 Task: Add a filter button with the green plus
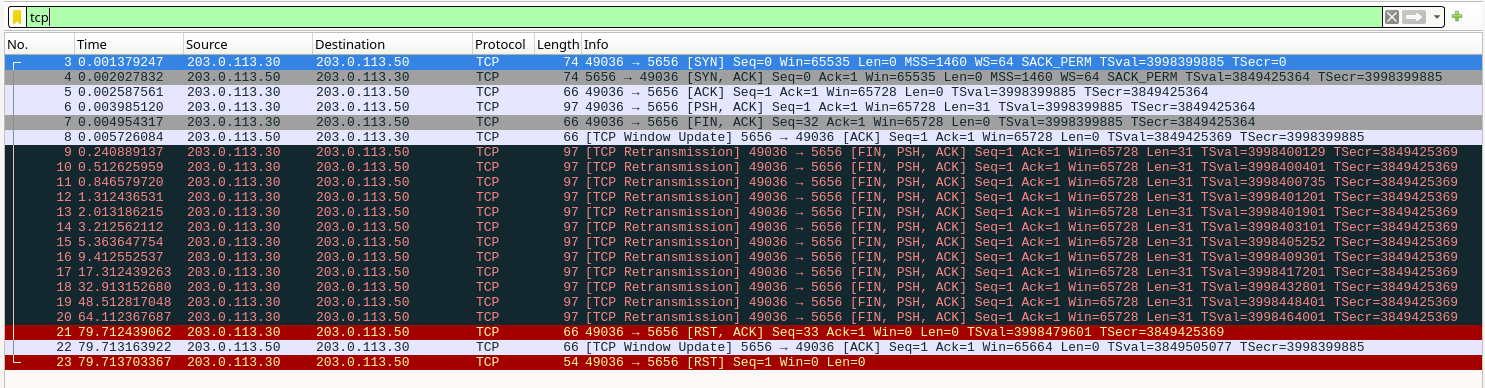click(1457, 17)
